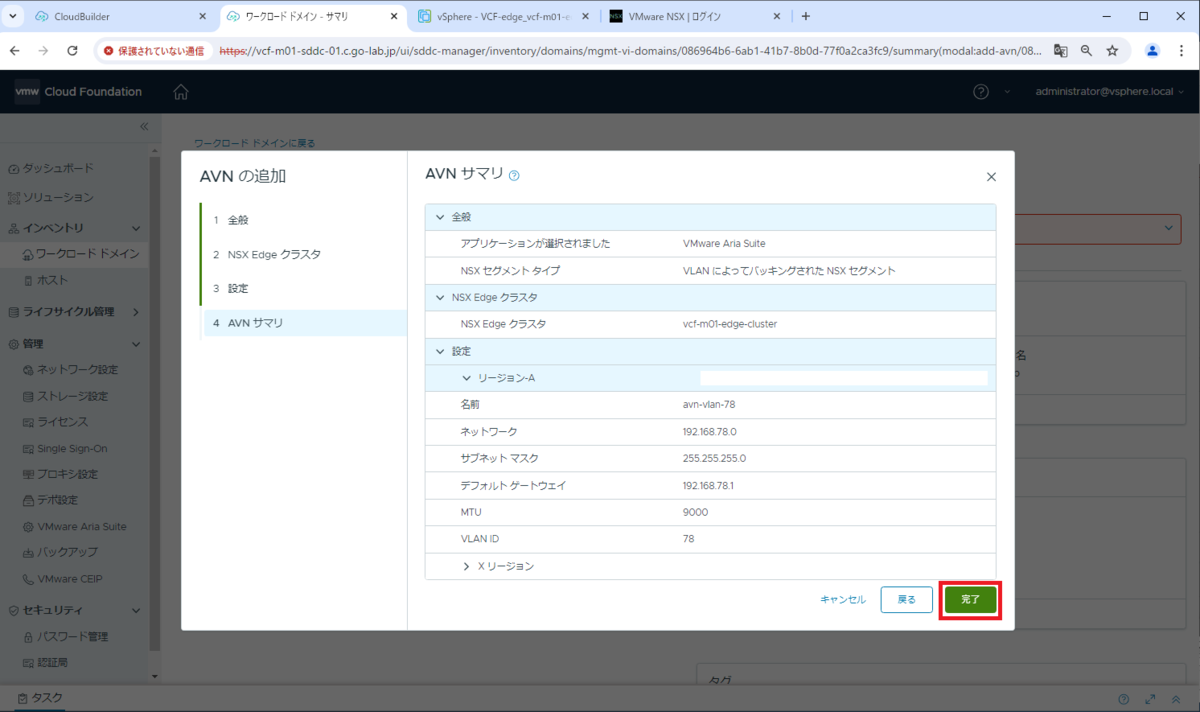Collapse the 設定 summary section
This screenshot has height=712, width=1200.
[x=438, y=352]
